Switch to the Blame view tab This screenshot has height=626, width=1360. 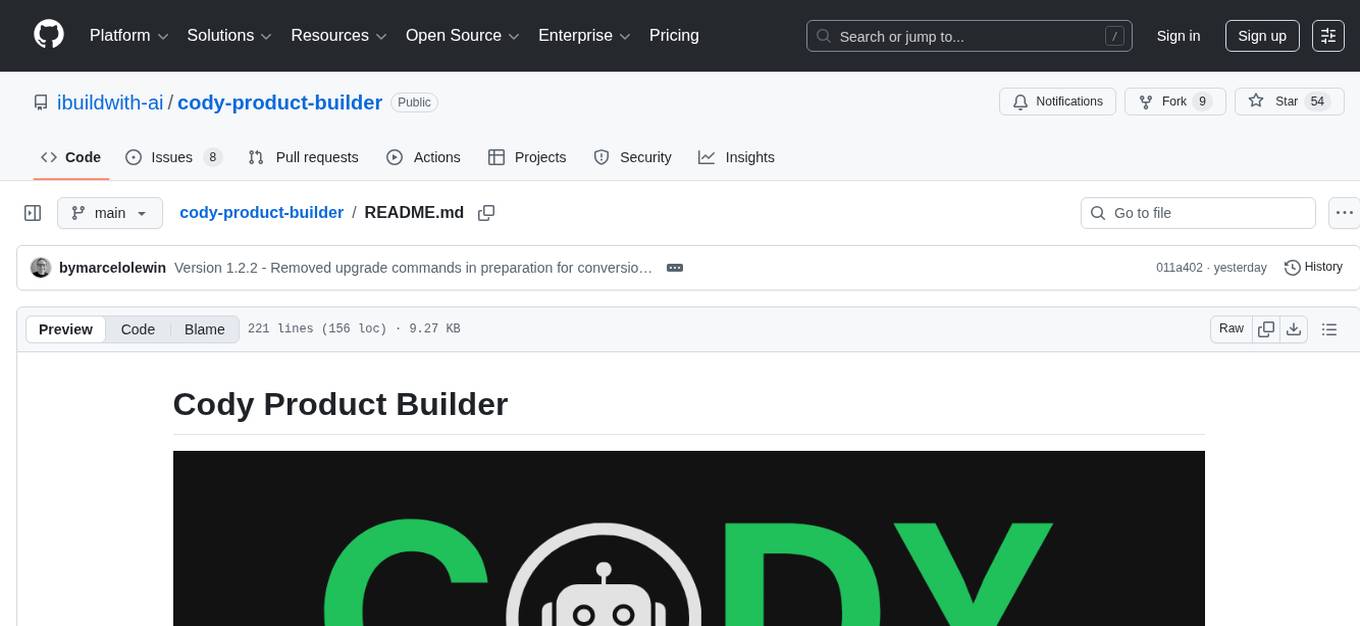(204, 329)
